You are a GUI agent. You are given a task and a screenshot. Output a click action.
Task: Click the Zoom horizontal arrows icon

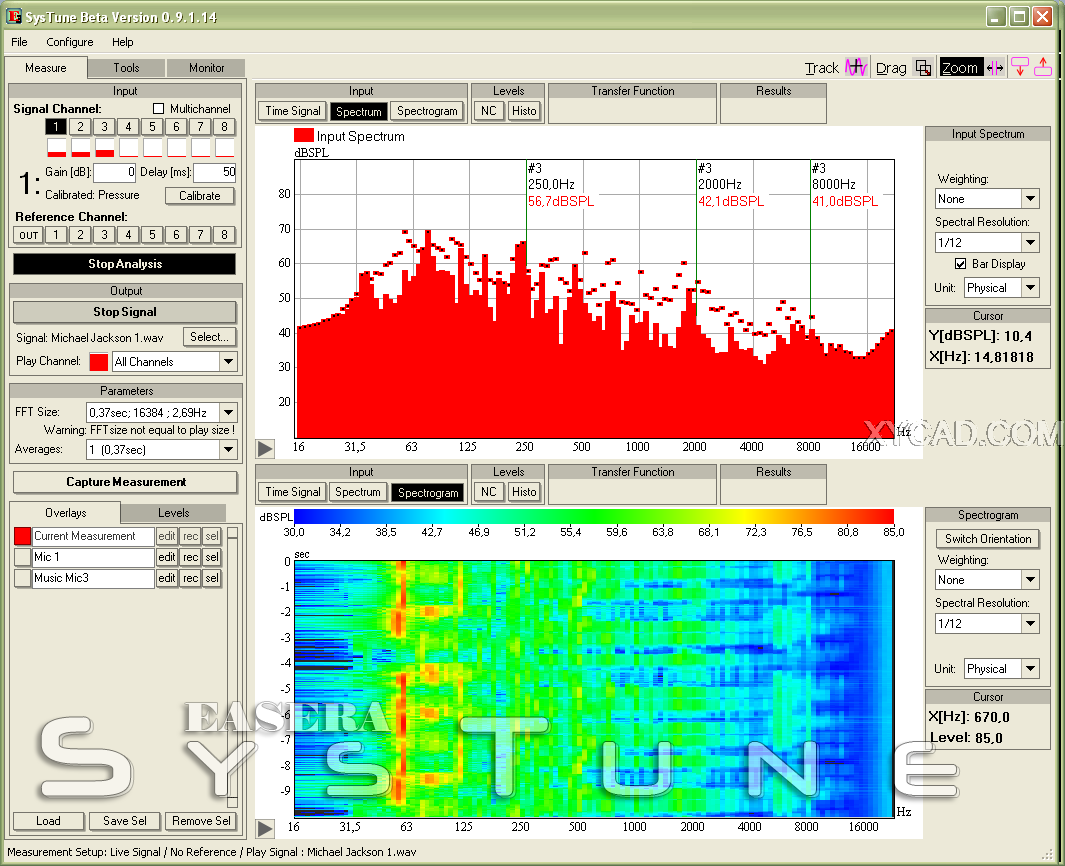995,67
